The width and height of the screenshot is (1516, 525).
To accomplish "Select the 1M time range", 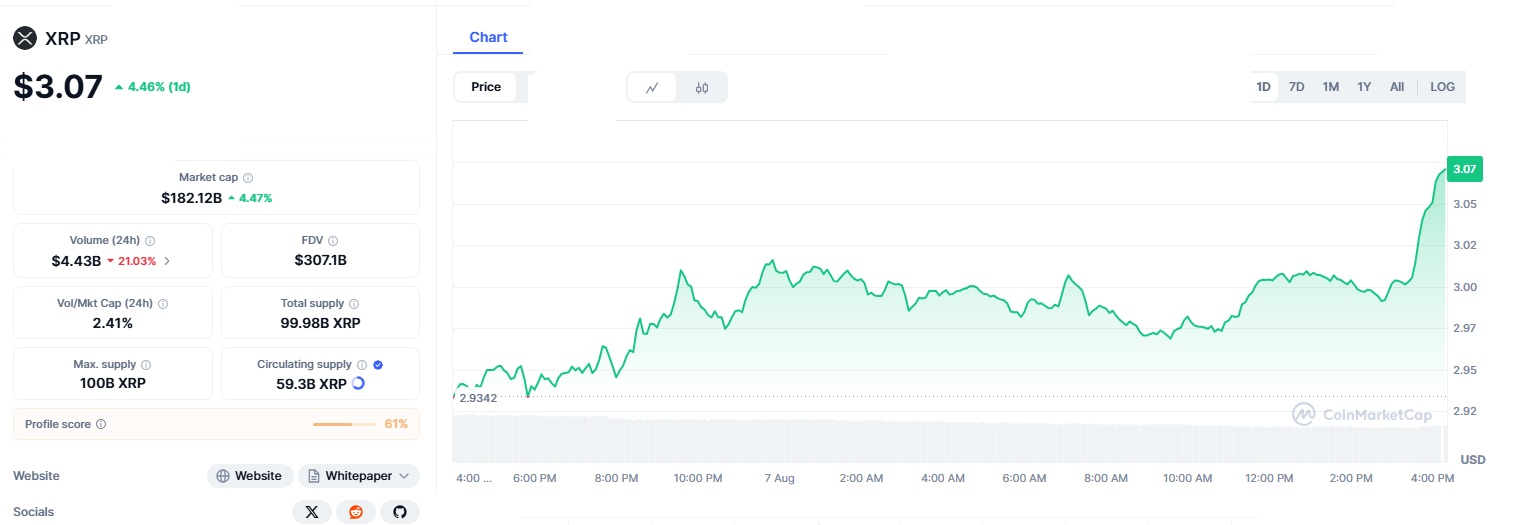I will [1330, 87].
